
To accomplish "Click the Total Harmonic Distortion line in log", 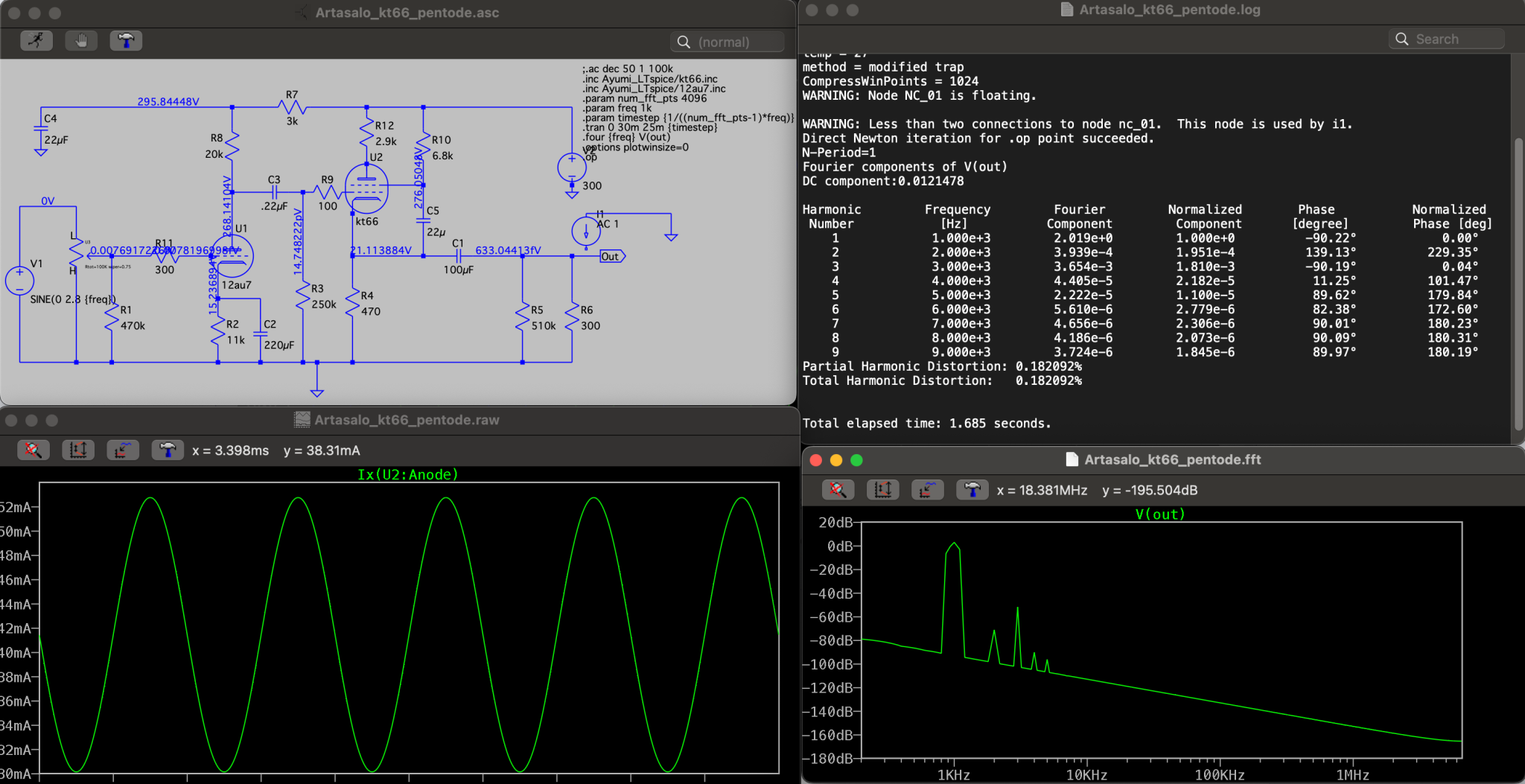I will (942, 380).
